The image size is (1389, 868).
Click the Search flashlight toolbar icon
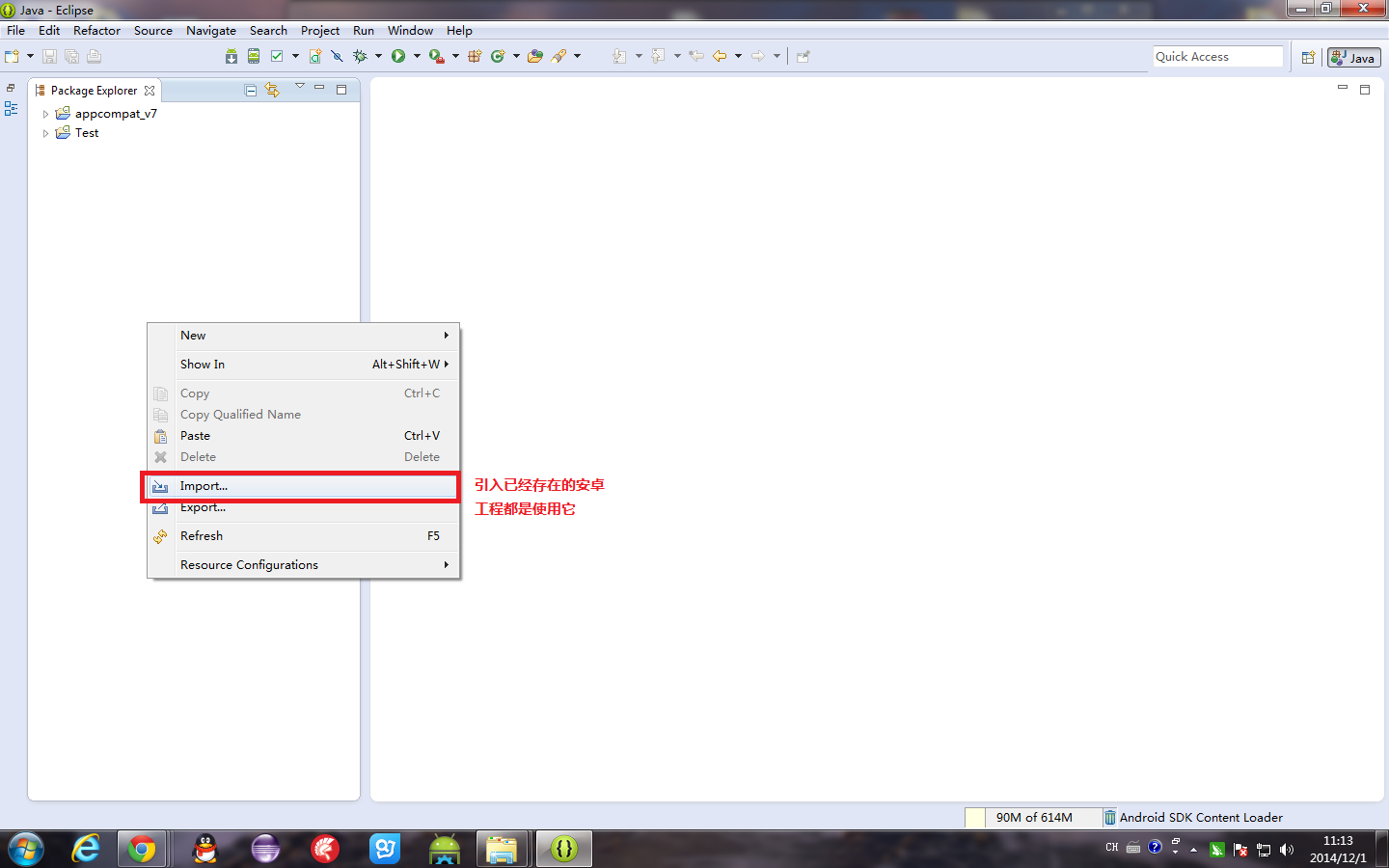point(558,56)
